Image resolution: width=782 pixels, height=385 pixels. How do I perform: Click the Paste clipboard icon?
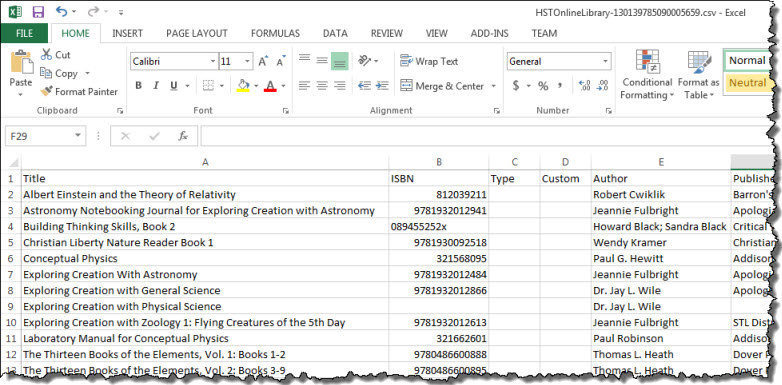(x=21, y=62)
